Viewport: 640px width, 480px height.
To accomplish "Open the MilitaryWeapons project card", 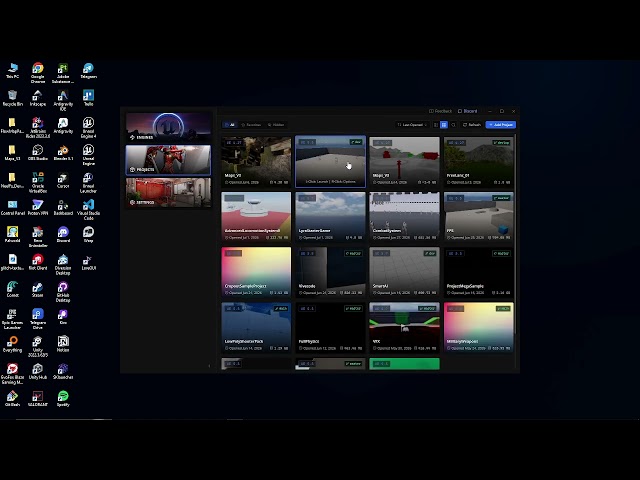I will (479, 327).
